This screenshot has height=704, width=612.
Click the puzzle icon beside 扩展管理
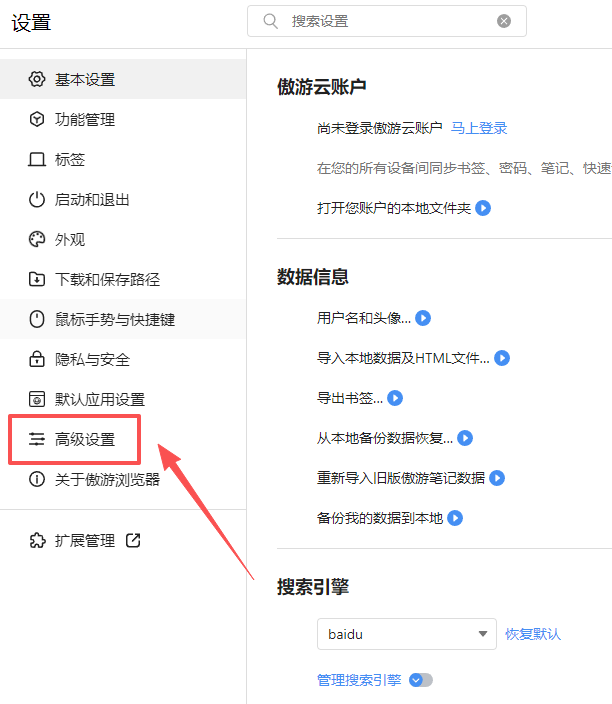pos(37,540)
